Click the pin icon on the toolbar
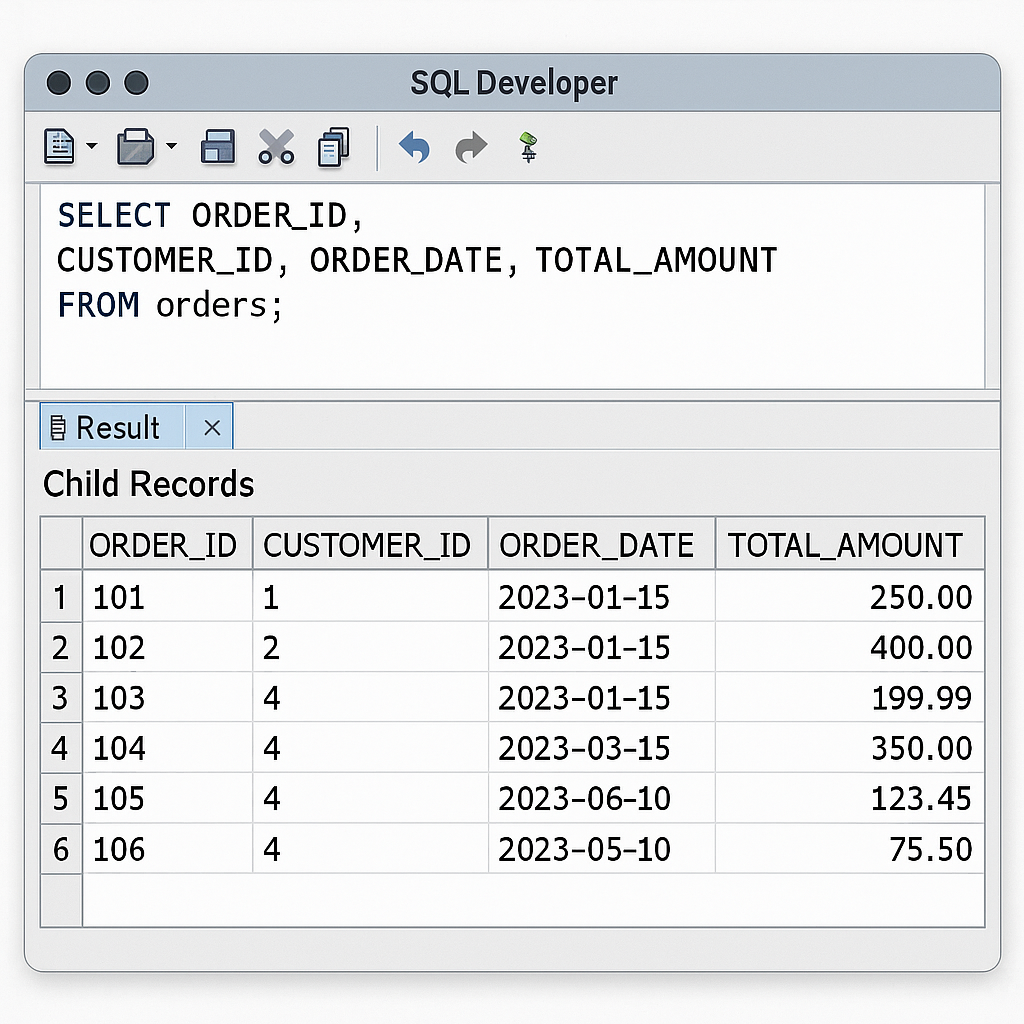 pyautogui.click(x=528, y=147)
